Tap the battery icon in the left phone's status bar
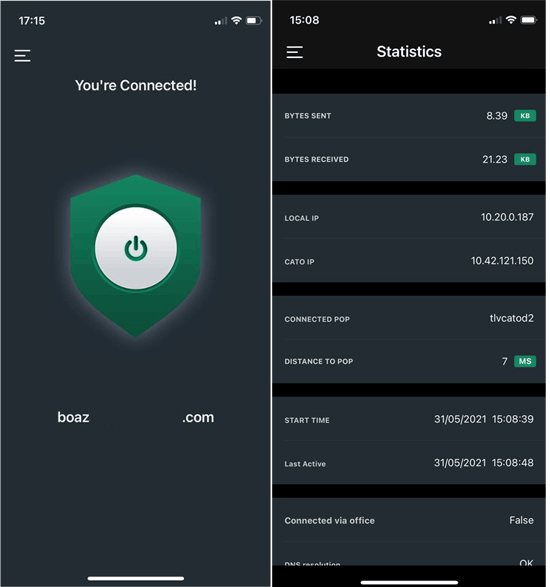Image resolution: width=550 pixels, height=587 pixels. (x=253, y=20)
